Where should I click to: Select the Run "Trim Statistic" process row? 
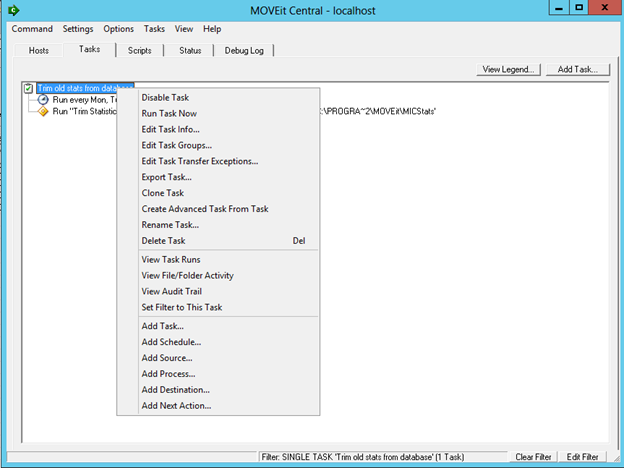[x=84, y=111]
